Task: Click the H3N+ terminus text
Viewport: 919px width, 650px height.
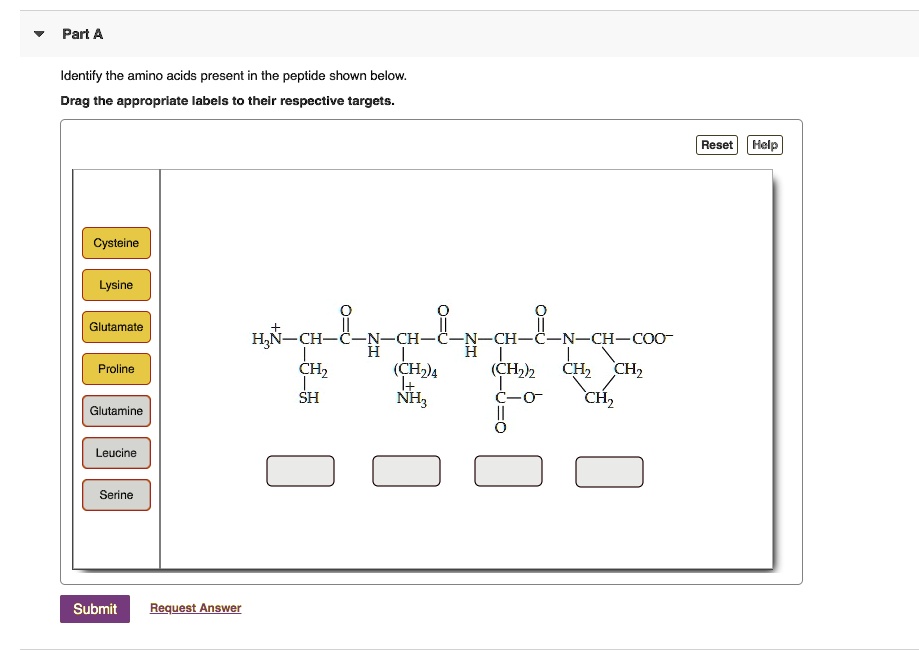Action: pyautogui.click(x=267, y=336)
